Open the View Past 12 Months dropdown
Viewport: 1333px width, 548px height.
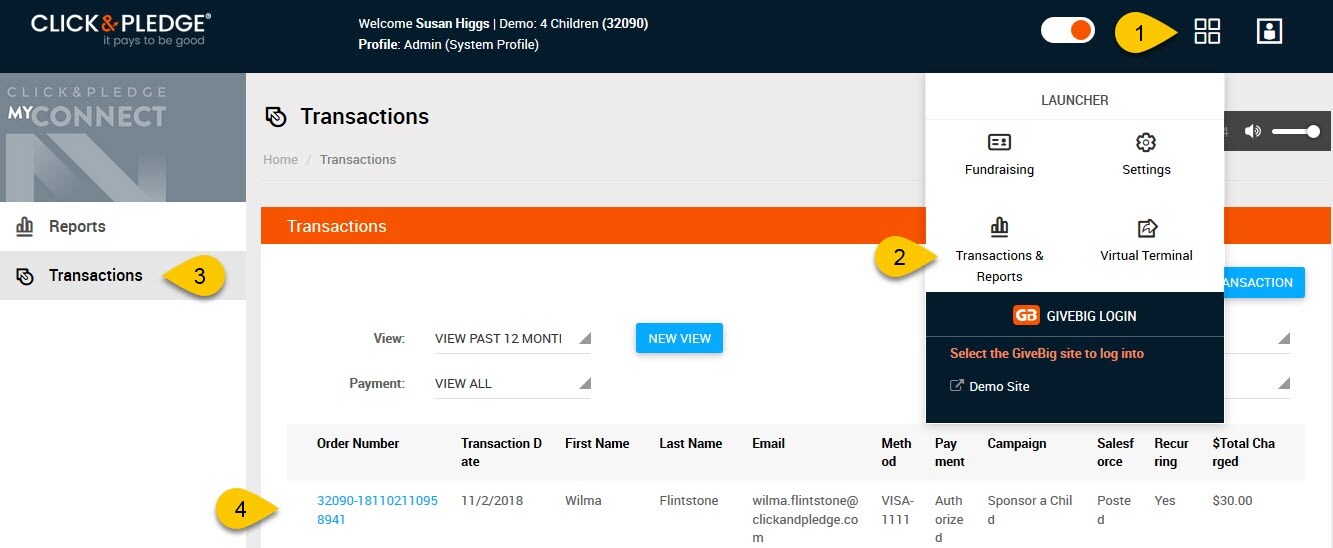point(513,338)
